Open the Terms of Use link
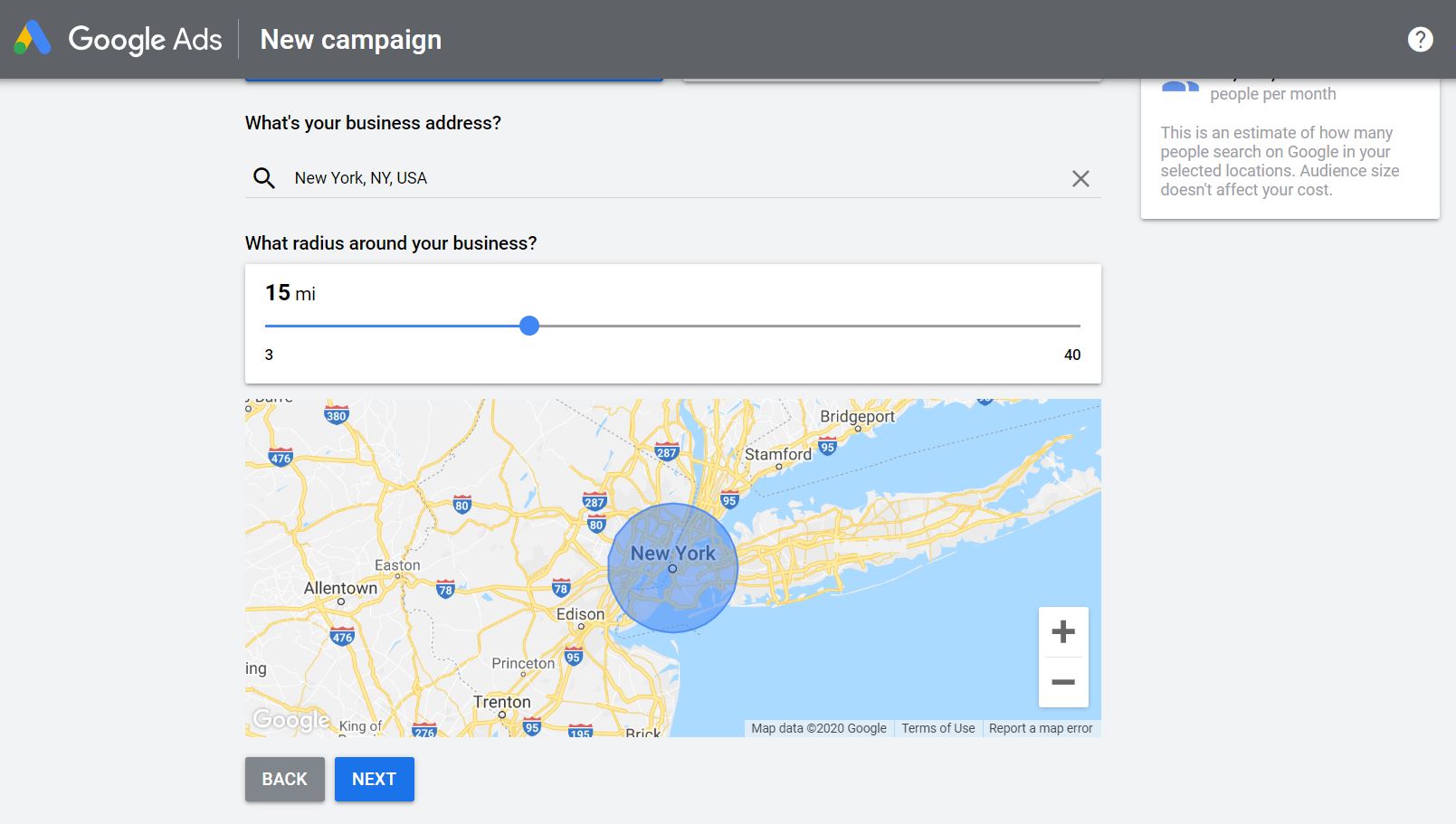This screenshot has height=824, width=1456. pos(938,728)
